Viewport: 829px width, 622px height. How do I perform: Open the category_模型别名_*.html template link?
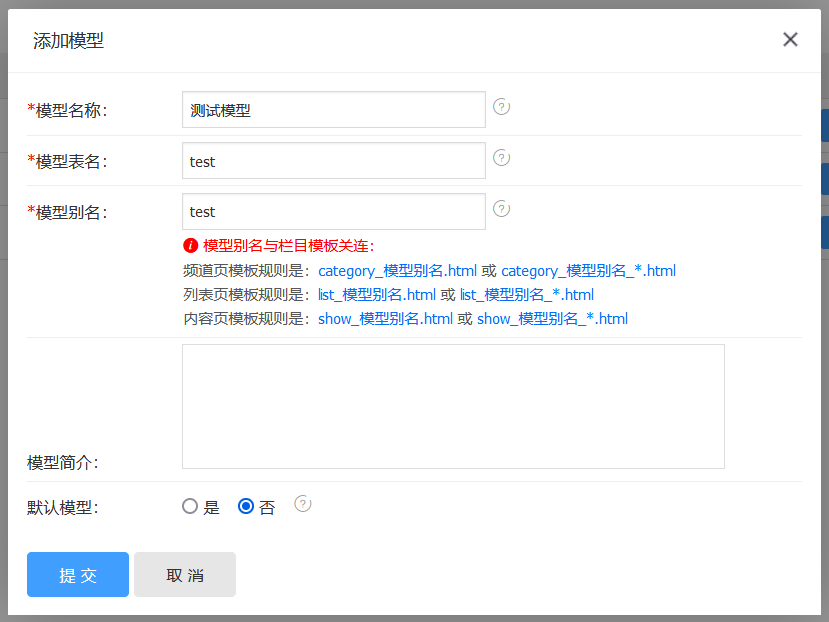click(x=588, y=270)
